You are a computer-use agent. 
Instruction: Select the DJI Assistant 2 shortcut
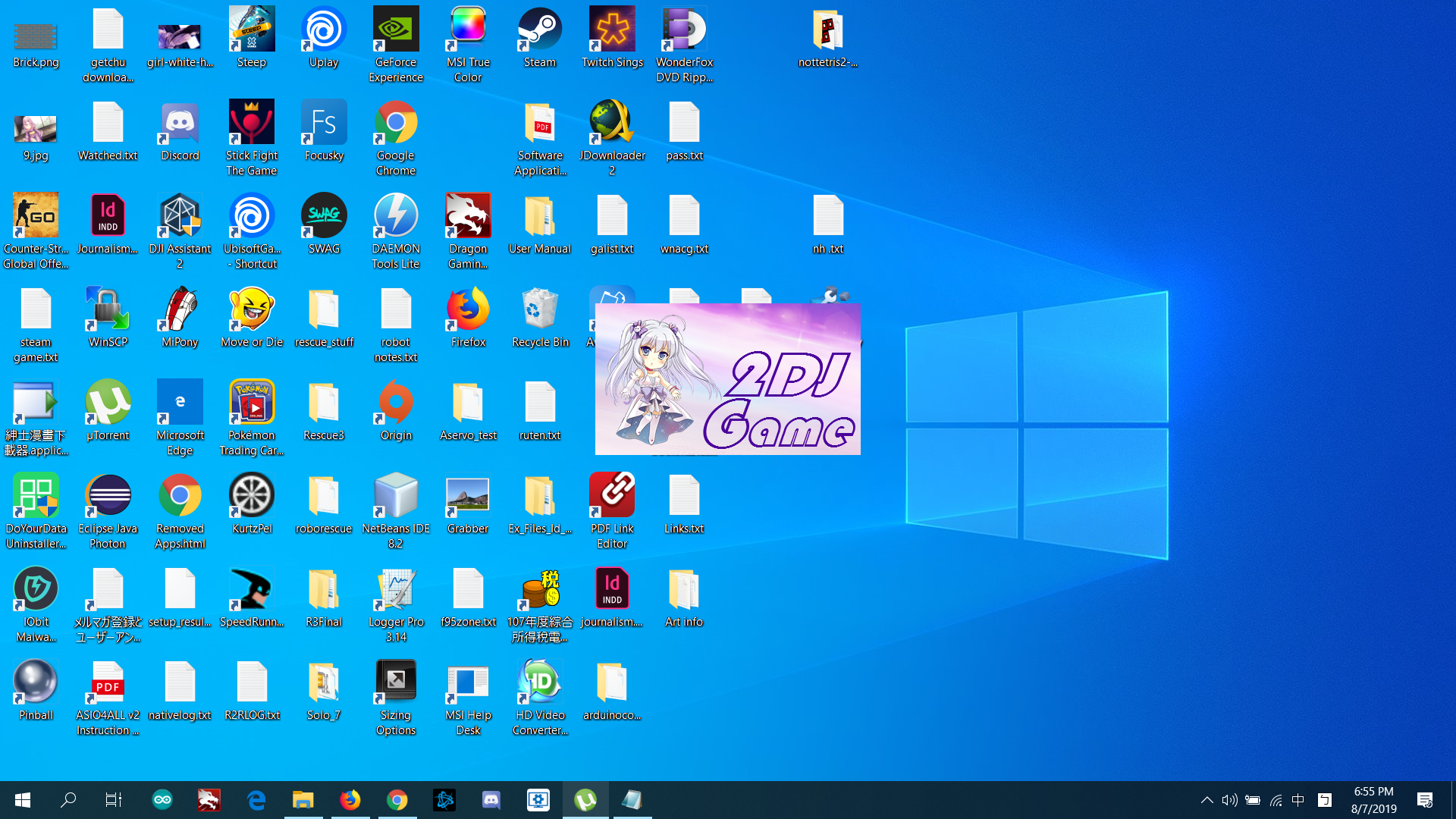[x=180, y=232]
